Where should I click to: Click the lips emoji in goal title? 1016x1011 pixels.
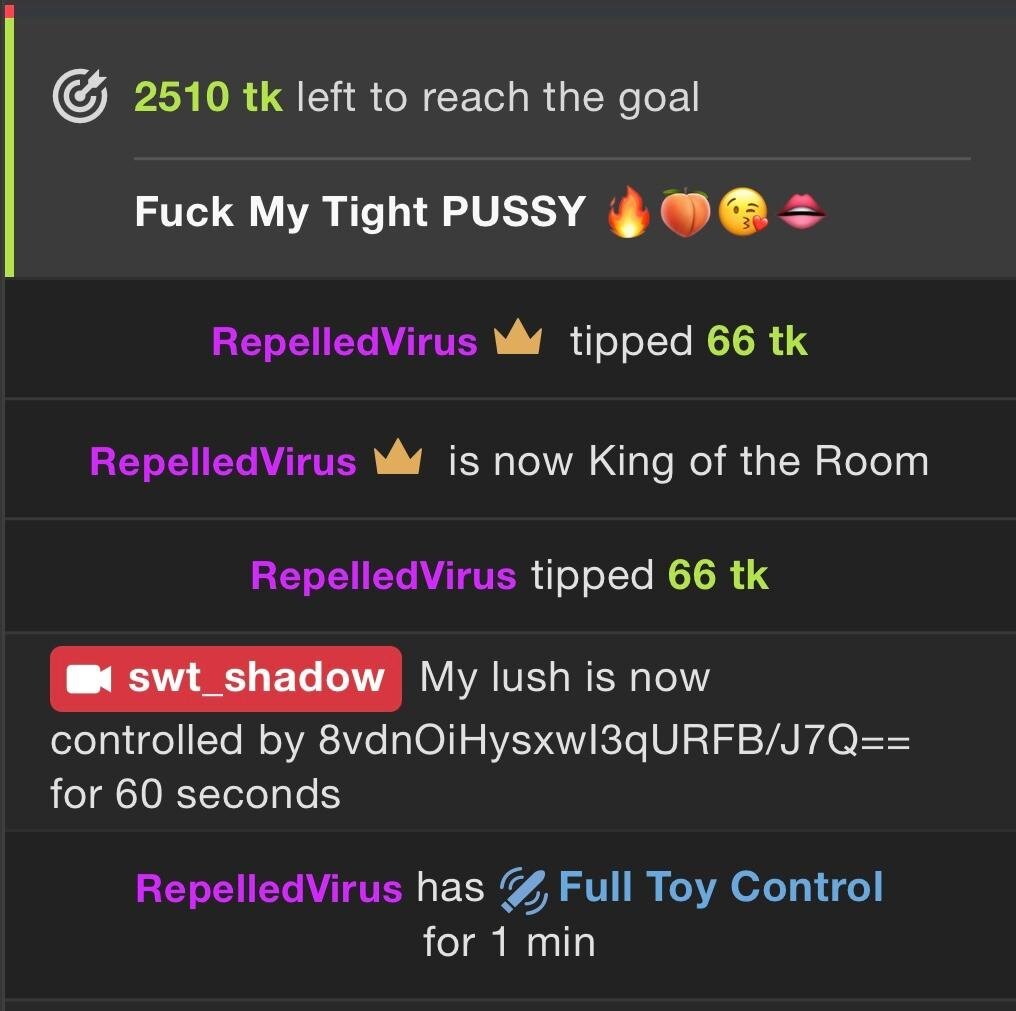(802, 211)
